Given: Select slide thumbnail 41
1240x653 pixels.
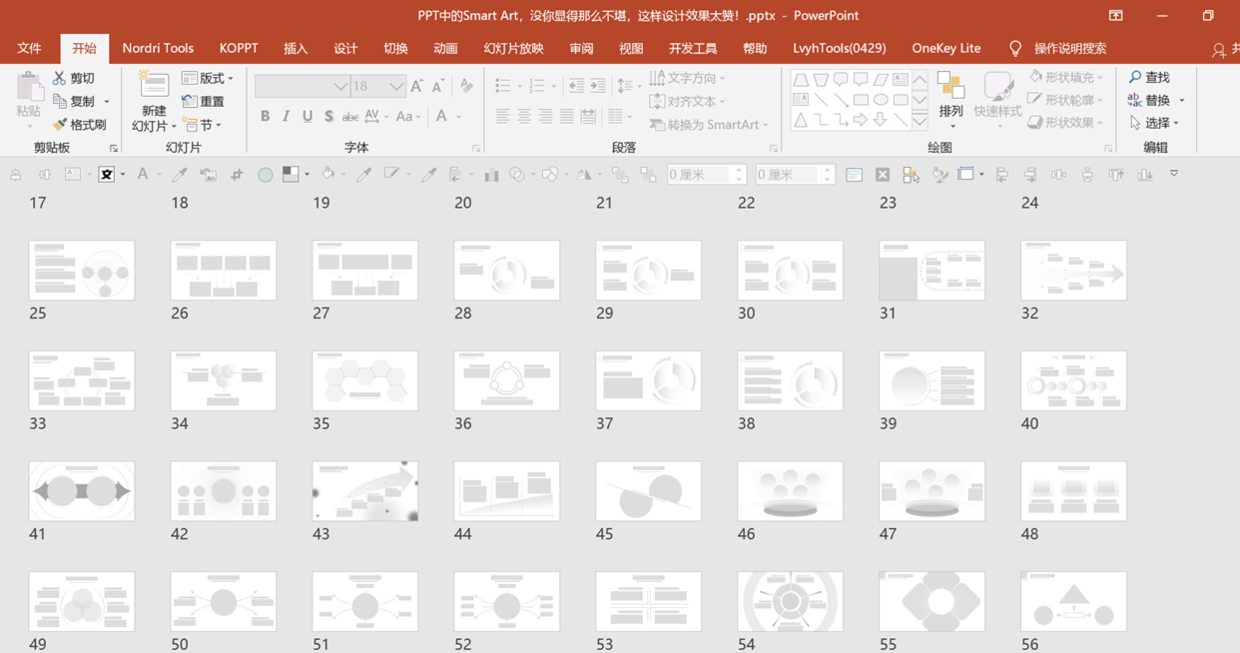Looking at the screenshot, I should tap(82, 491).
